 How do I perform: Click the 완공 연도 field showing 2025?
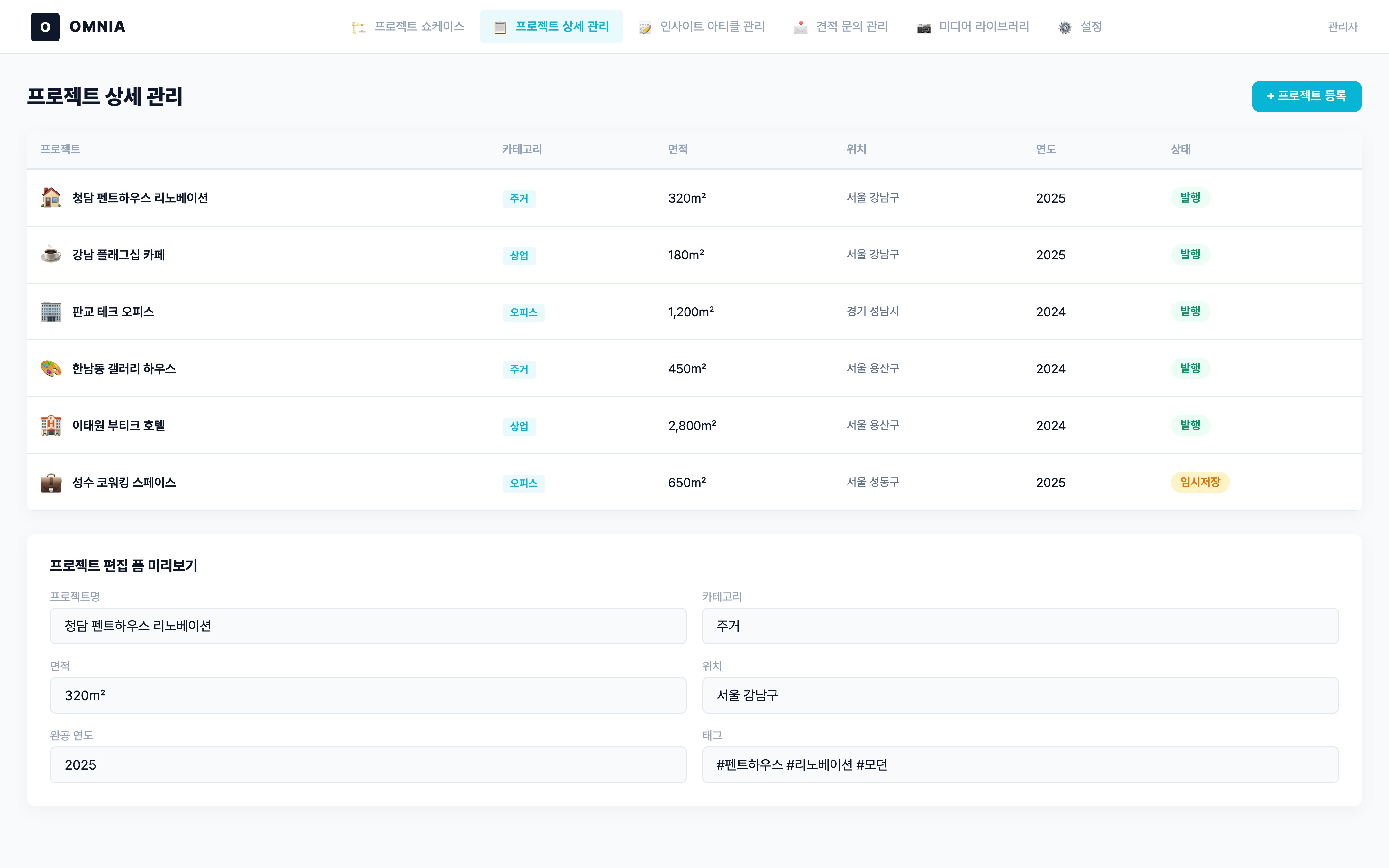coord(368,765)
